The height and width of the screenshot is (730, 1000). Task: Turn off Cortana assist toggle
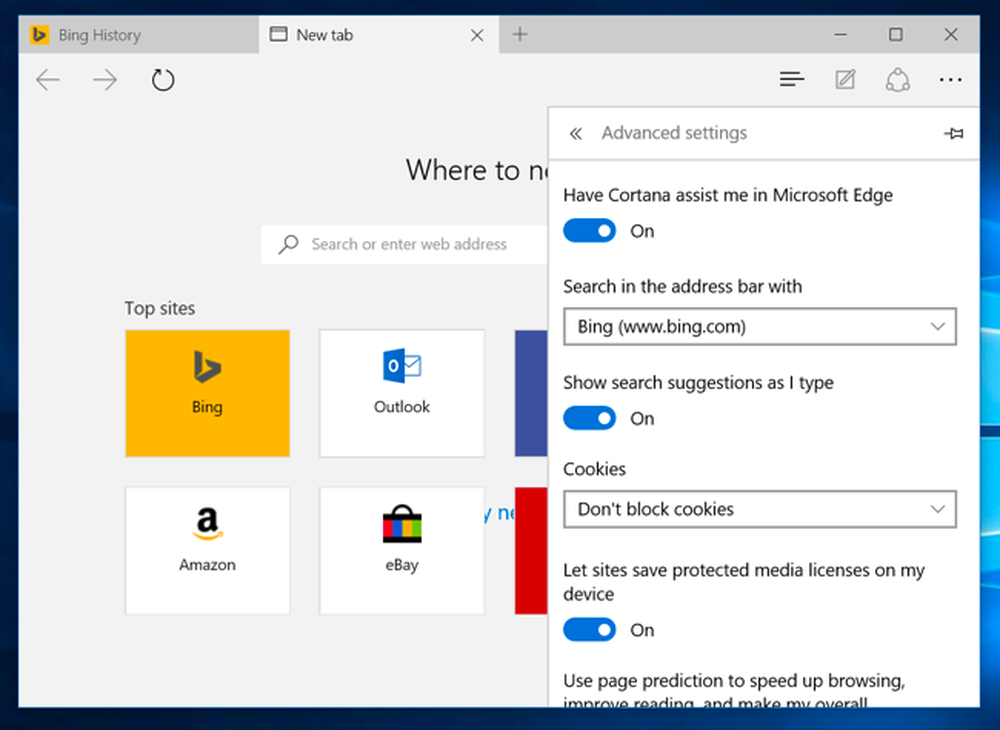[589, 231]
